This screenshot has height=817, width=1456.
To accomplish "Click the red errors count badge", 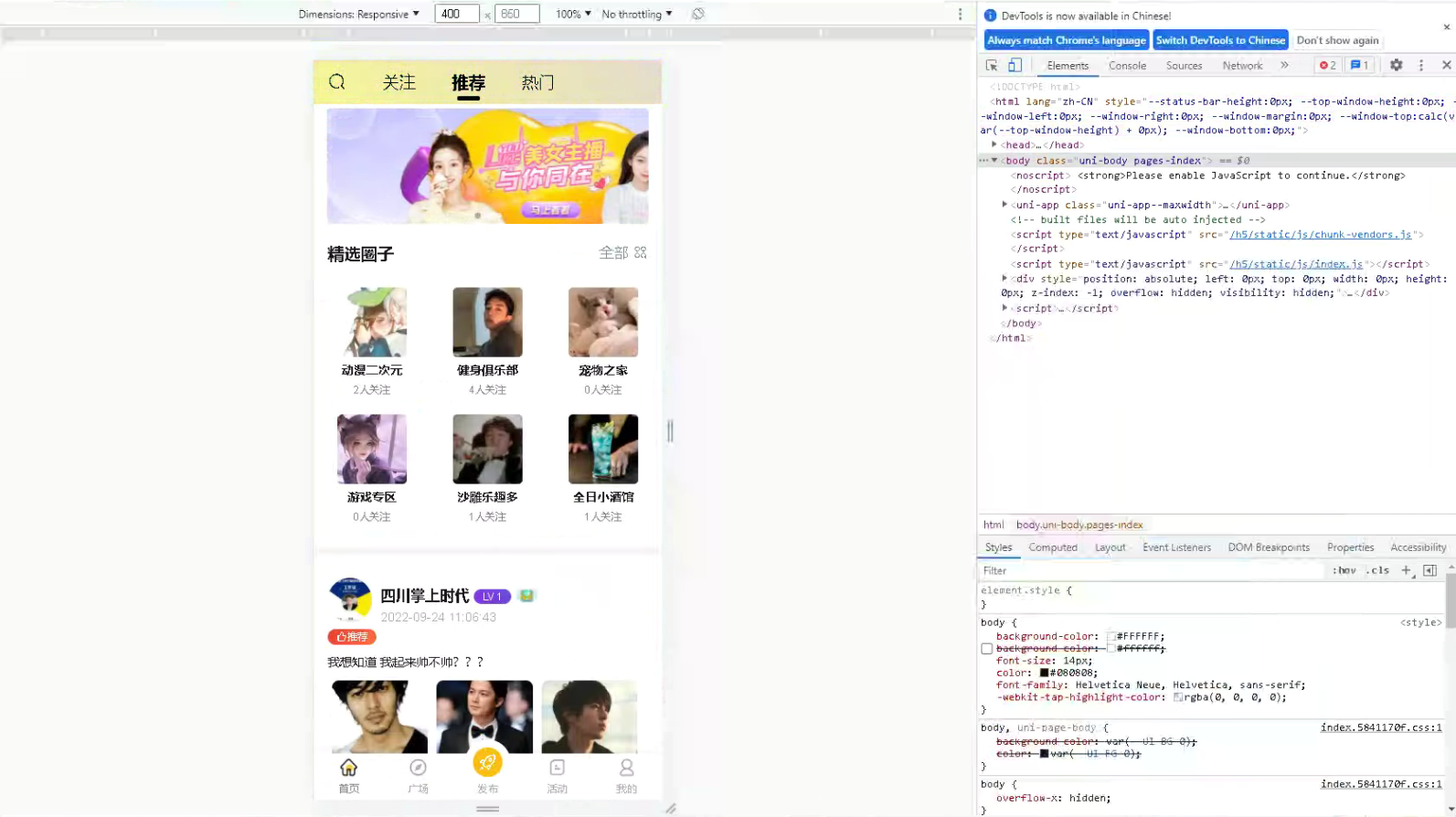I will tap(1327, 65).
